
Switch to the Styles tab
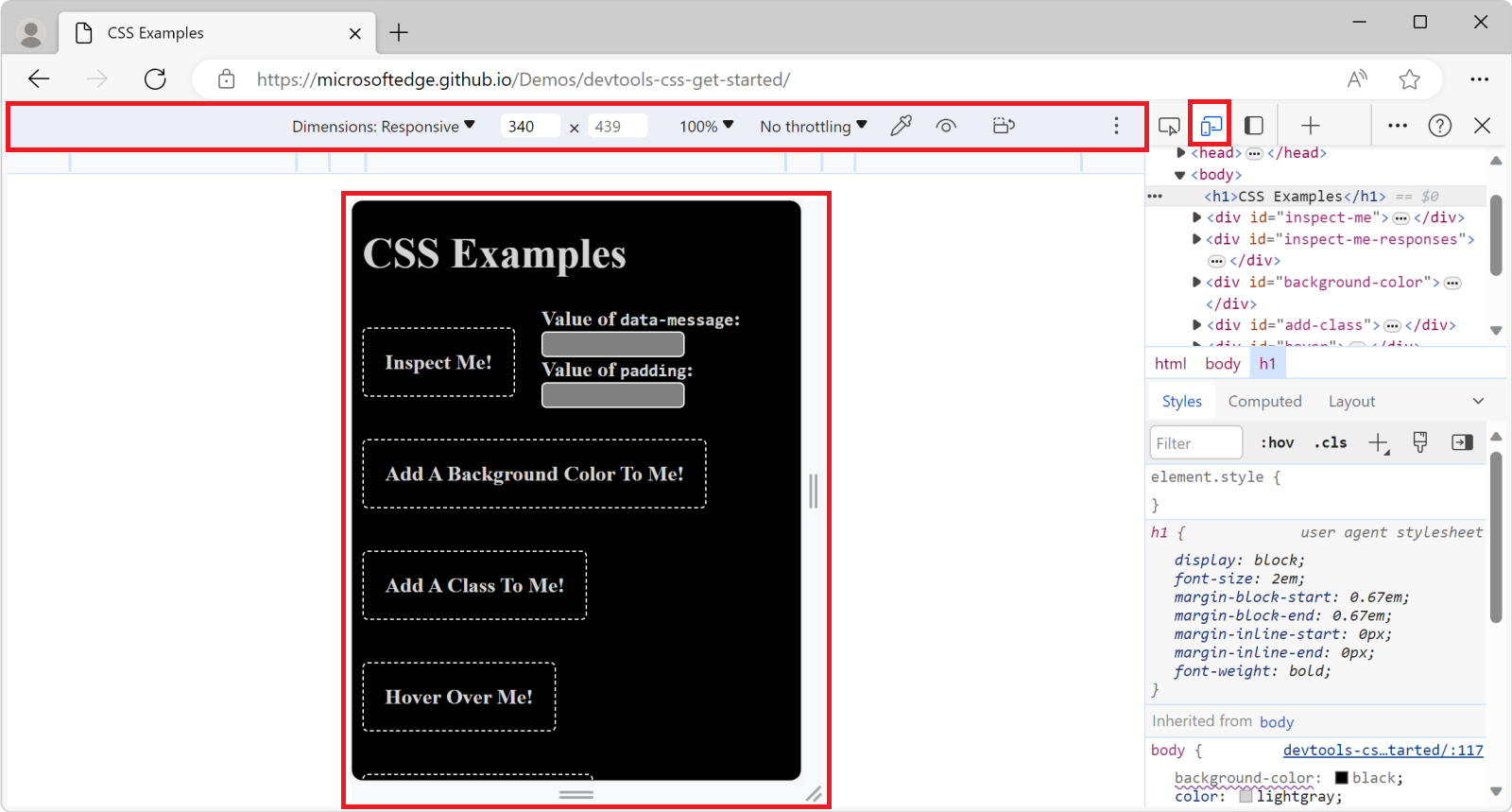(x=1182, y=402)
